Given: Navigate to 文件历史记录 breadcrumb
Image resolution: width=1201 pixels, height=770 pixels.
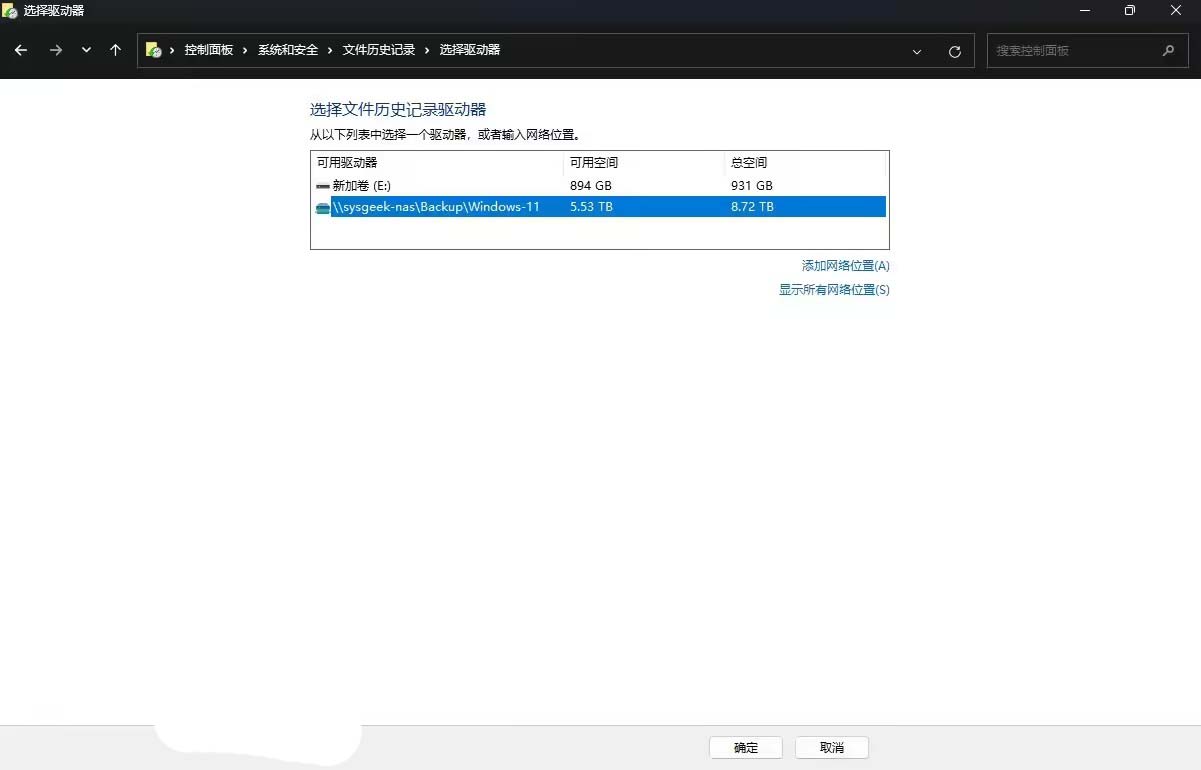Looking at the screenshot, I should [x=378, y=50].
